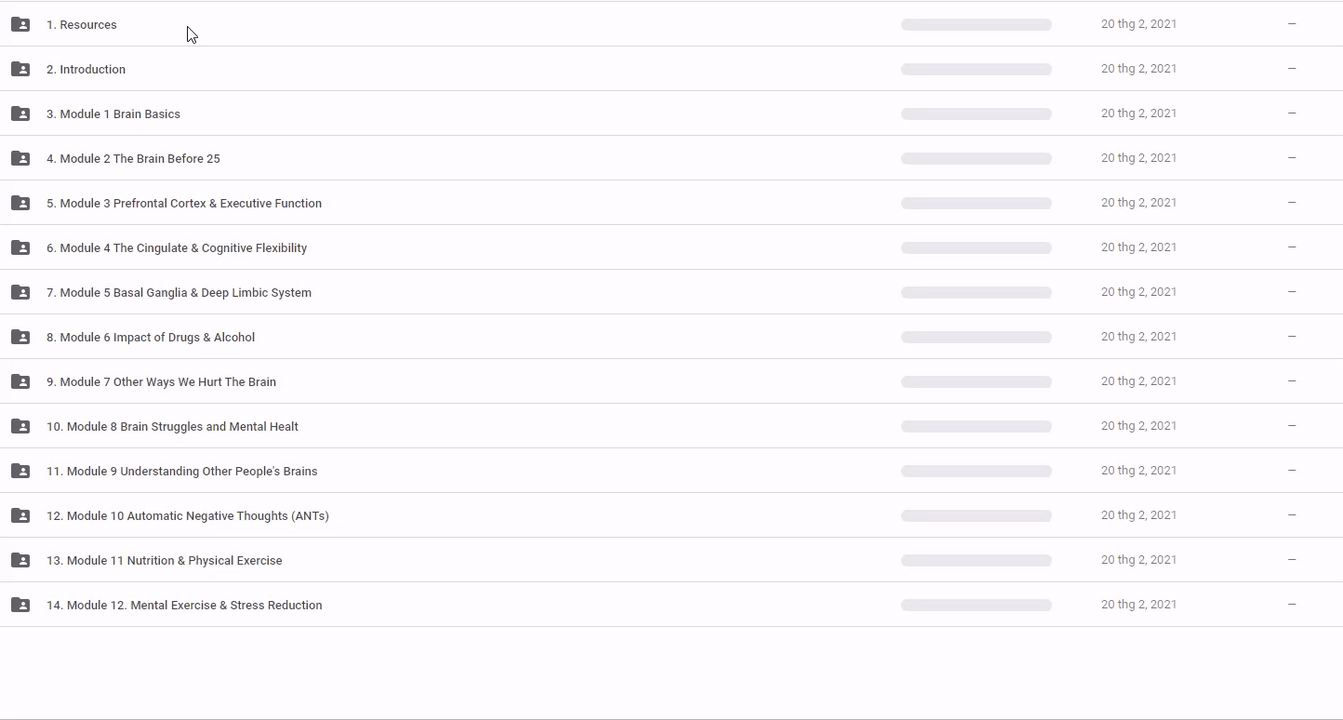This screenshot has height=720, width=1343.
Task: Click folder icon for Module 2 The Brain Before 25
Action: pos(20,158)
